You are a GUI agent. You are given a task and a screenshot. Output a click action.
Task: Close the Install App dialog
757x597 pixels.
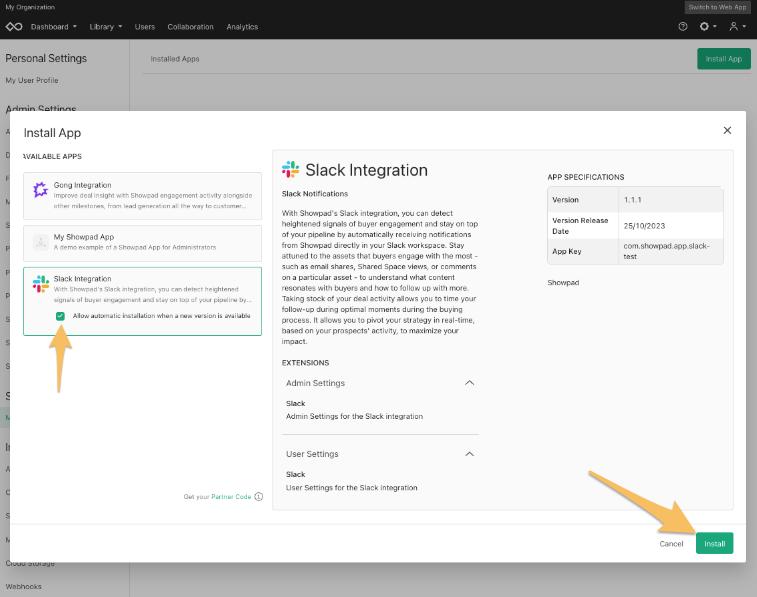727,130
